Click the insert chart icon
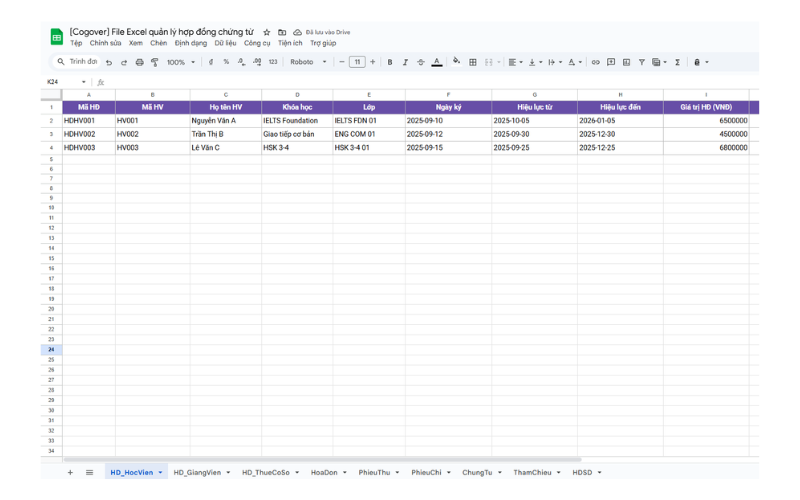This screenshot has height=500, width=800. [626, 62]
